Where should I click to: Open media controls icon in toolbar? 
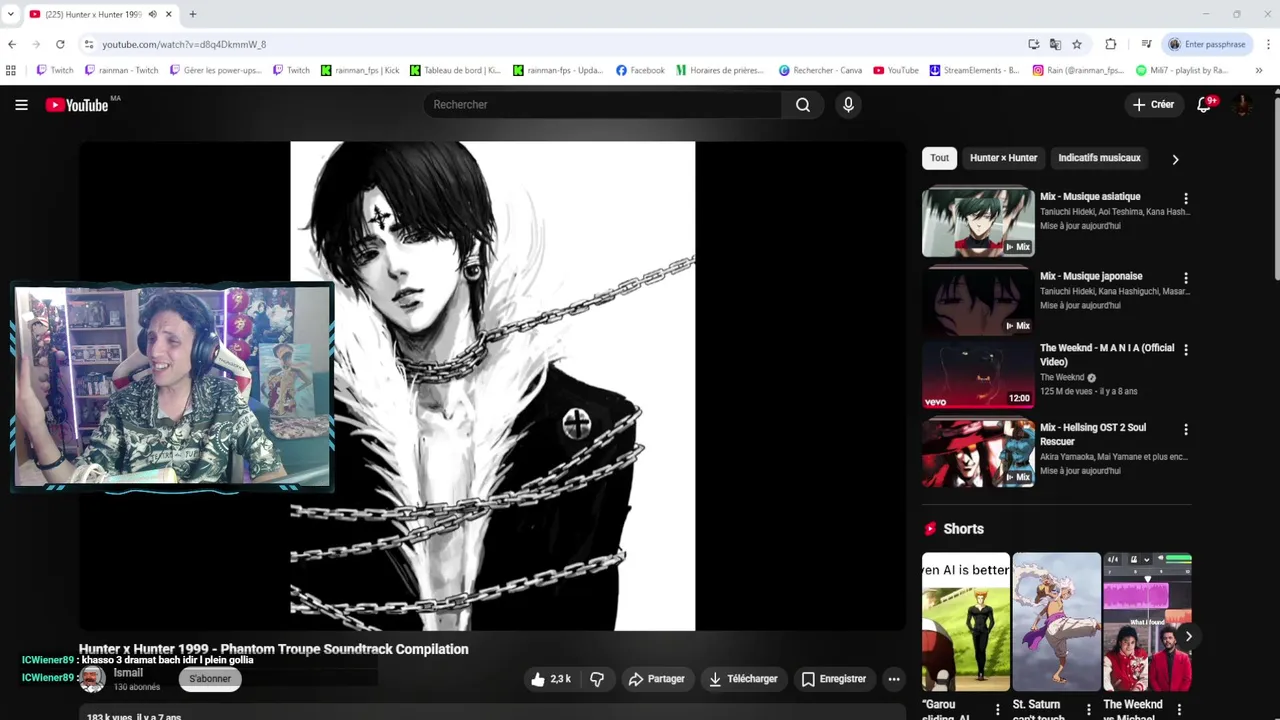click(x=1146, y=44)
